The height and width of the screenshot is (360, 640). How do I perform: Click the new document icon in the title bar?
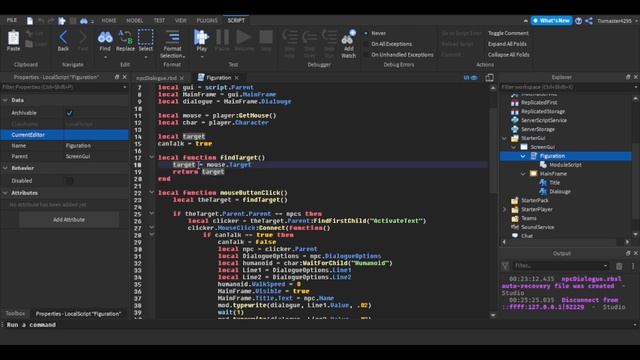click(x=30, y=20)
